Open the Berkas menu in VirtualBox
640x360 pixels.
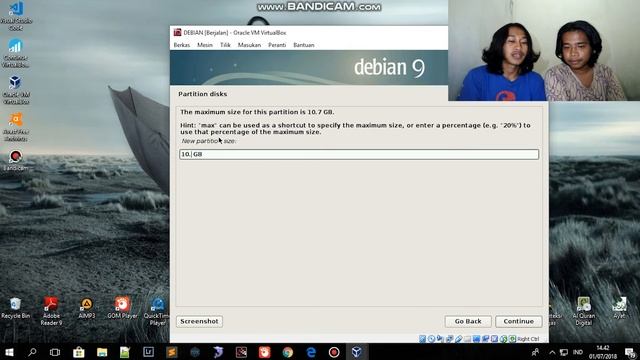[182, 45]
